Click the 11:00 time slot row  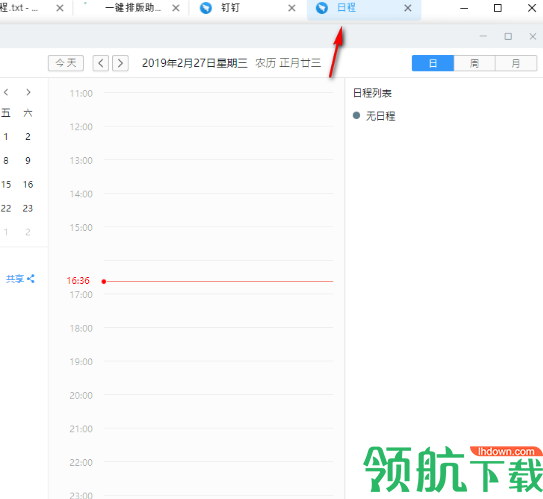point(218,109)
